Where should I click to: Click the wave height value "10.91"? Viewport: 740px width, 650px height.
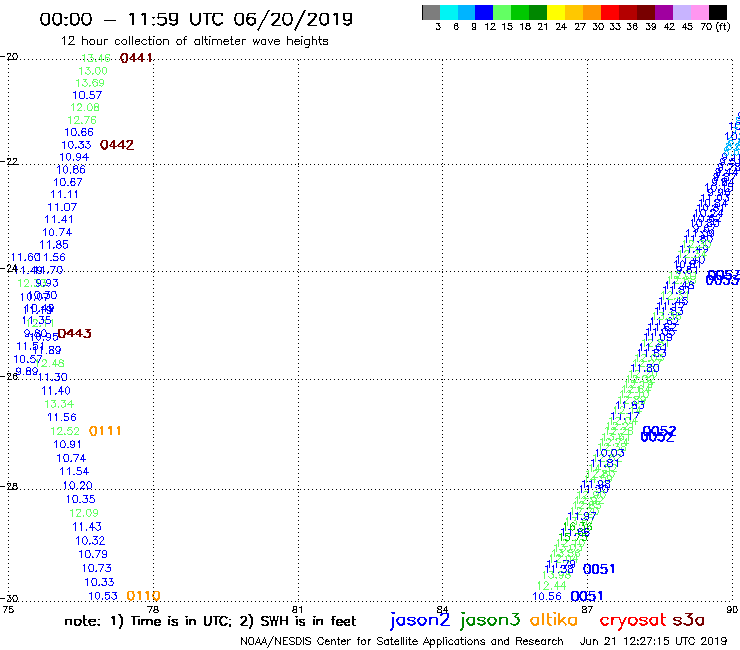pos(67,444)
